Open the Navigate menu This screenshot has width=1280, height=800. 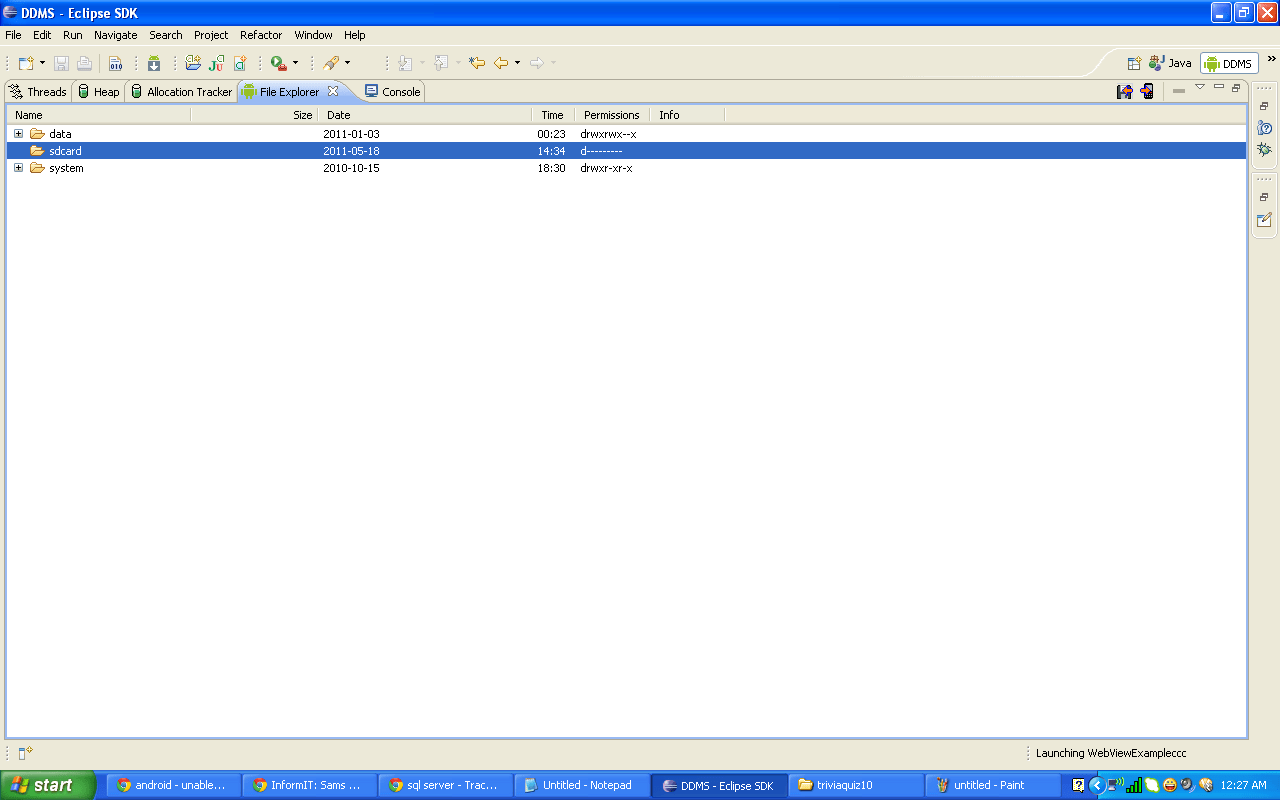click(116, 35)
